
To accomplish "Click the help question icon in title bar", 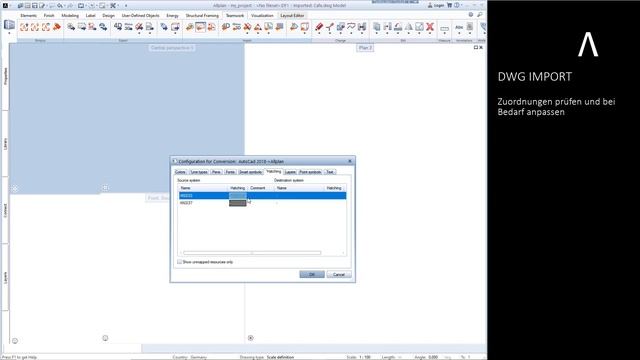I will [x=457, y=5].
